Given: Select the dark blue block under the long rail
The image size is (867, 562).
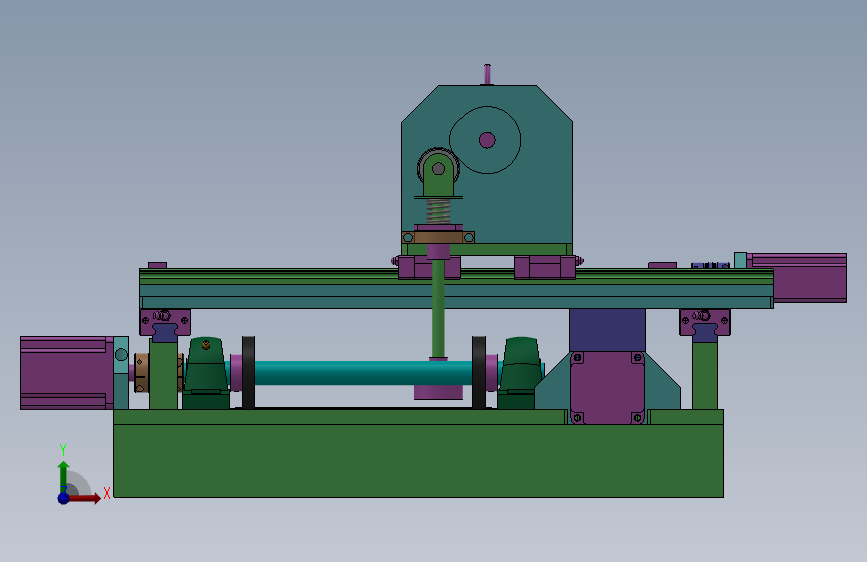Looking at the screenshot, I should (607, 330).
